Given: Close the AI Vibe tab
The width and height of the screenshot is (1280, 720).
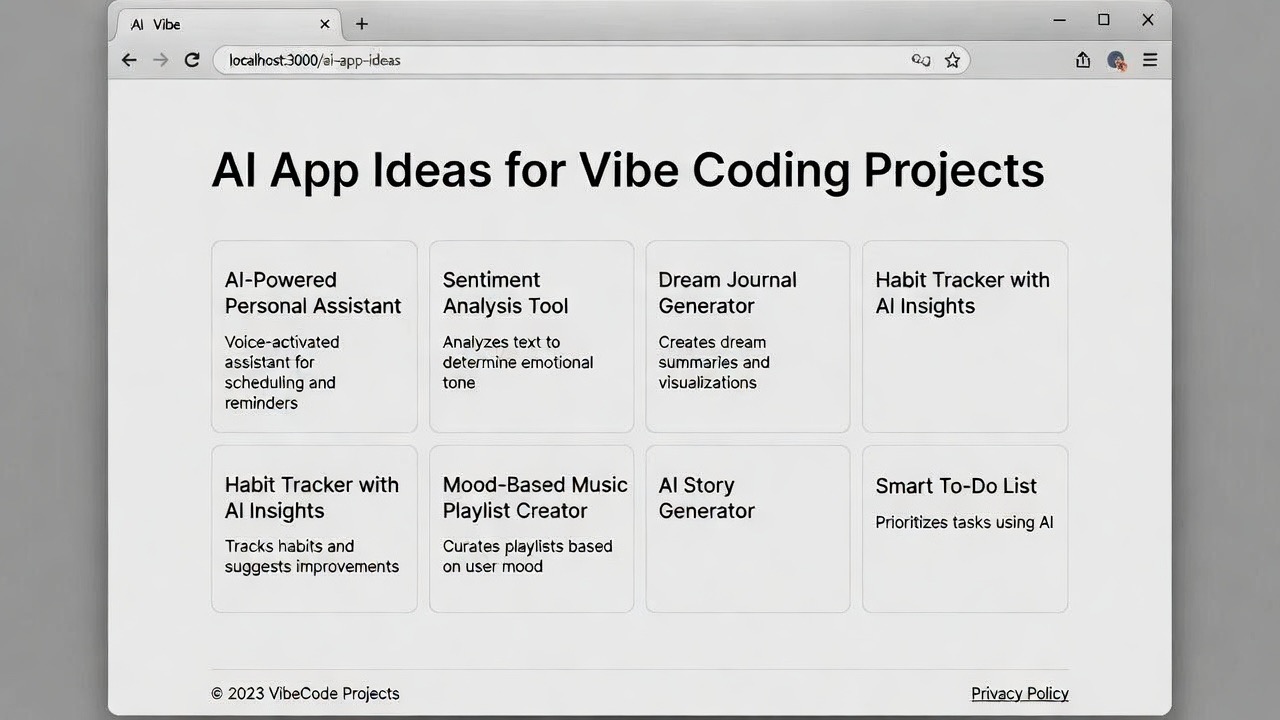Looking at the screenshot, I should tap(325, 24).
